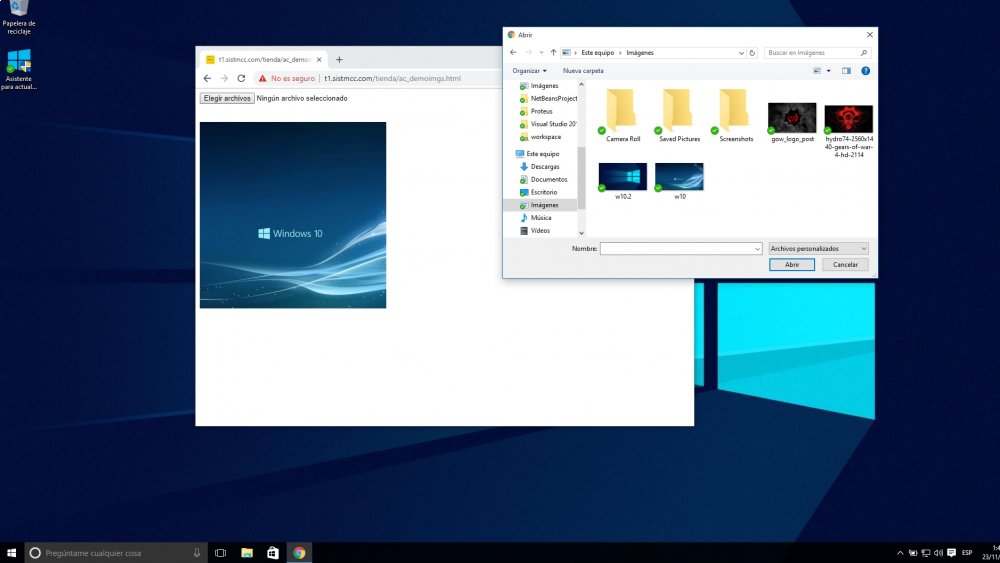Expand the Nombre field dropdown arrow
Viewport: 1000px width, 563px height.
point(757,249)
